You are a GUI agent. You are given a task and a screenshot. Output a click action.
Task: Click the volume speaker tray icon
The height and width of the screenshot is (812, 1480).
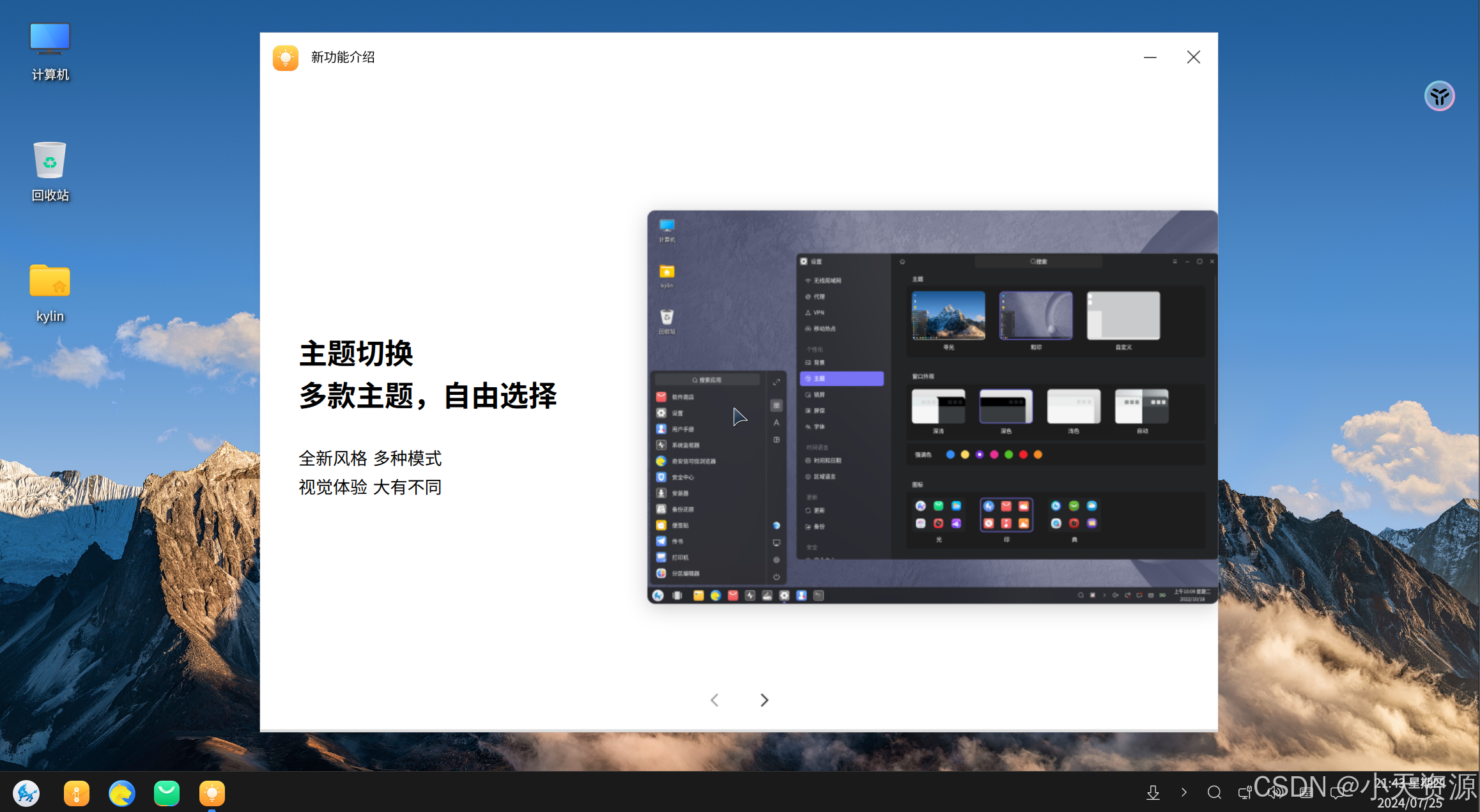pyautogui.click(x=1276, y=793)
